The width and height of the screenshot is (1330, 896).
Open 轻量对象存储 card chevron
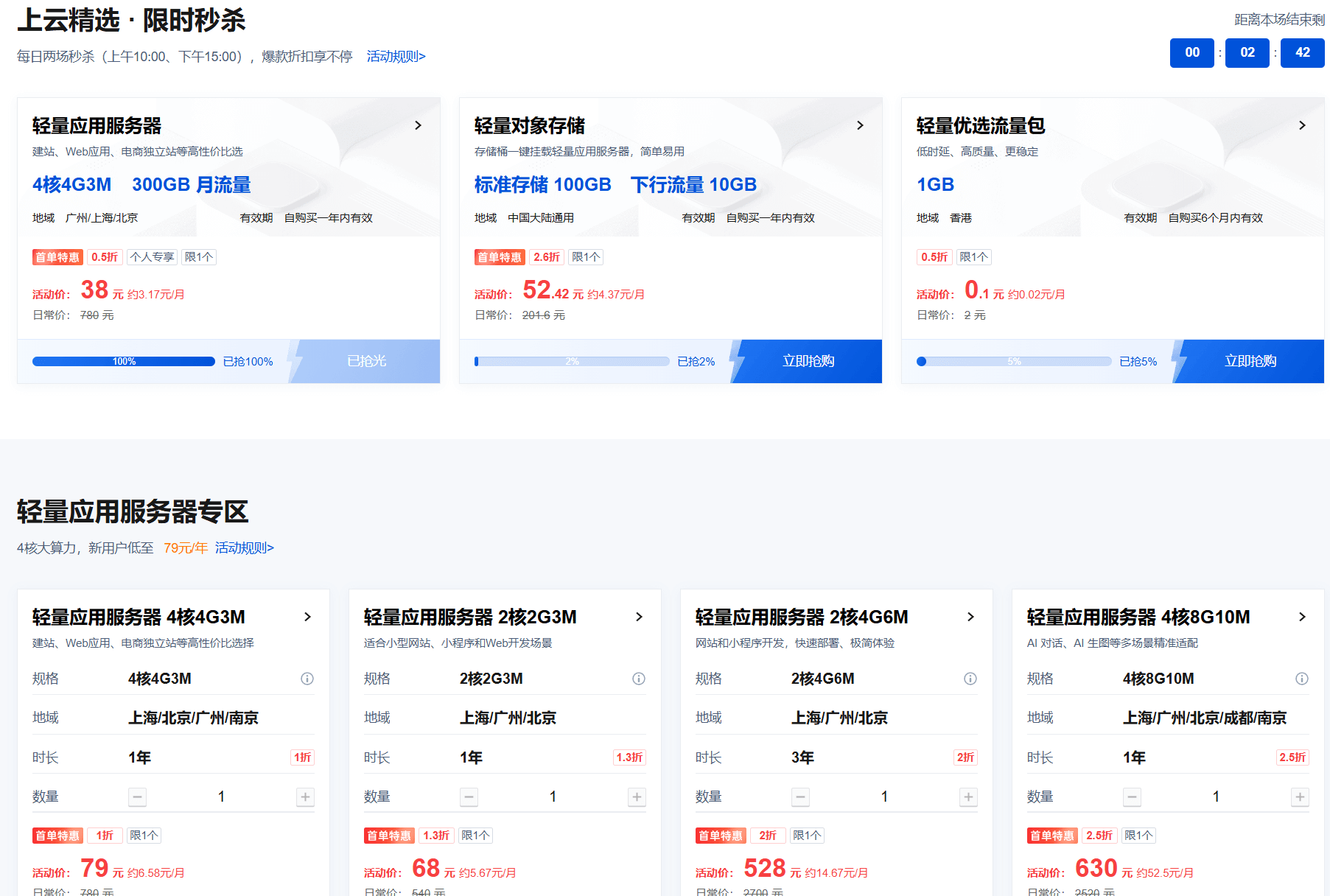click(x=860, y=126)
